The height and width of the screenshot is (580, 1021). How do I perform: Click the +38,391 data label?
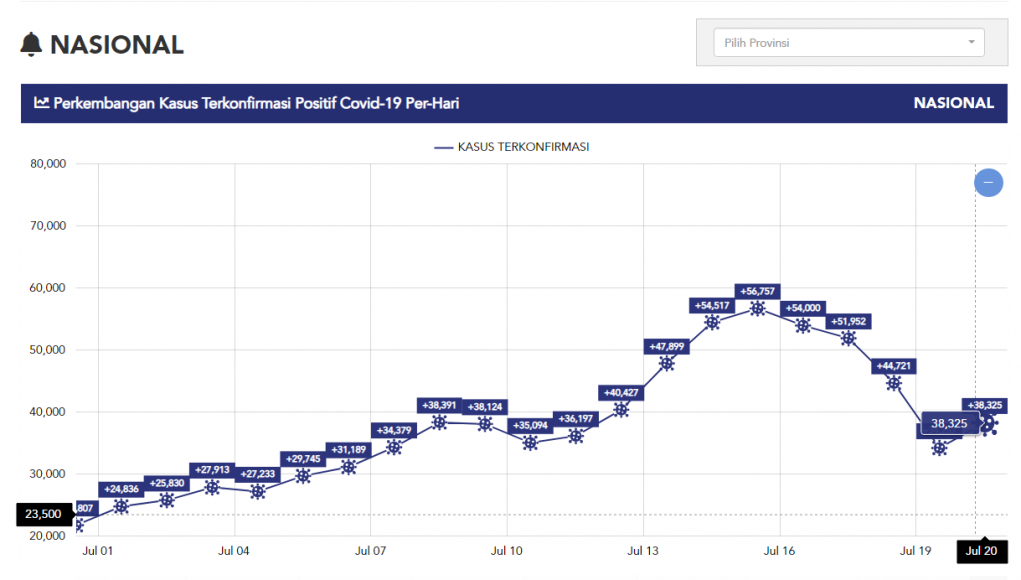coord(439,406)
